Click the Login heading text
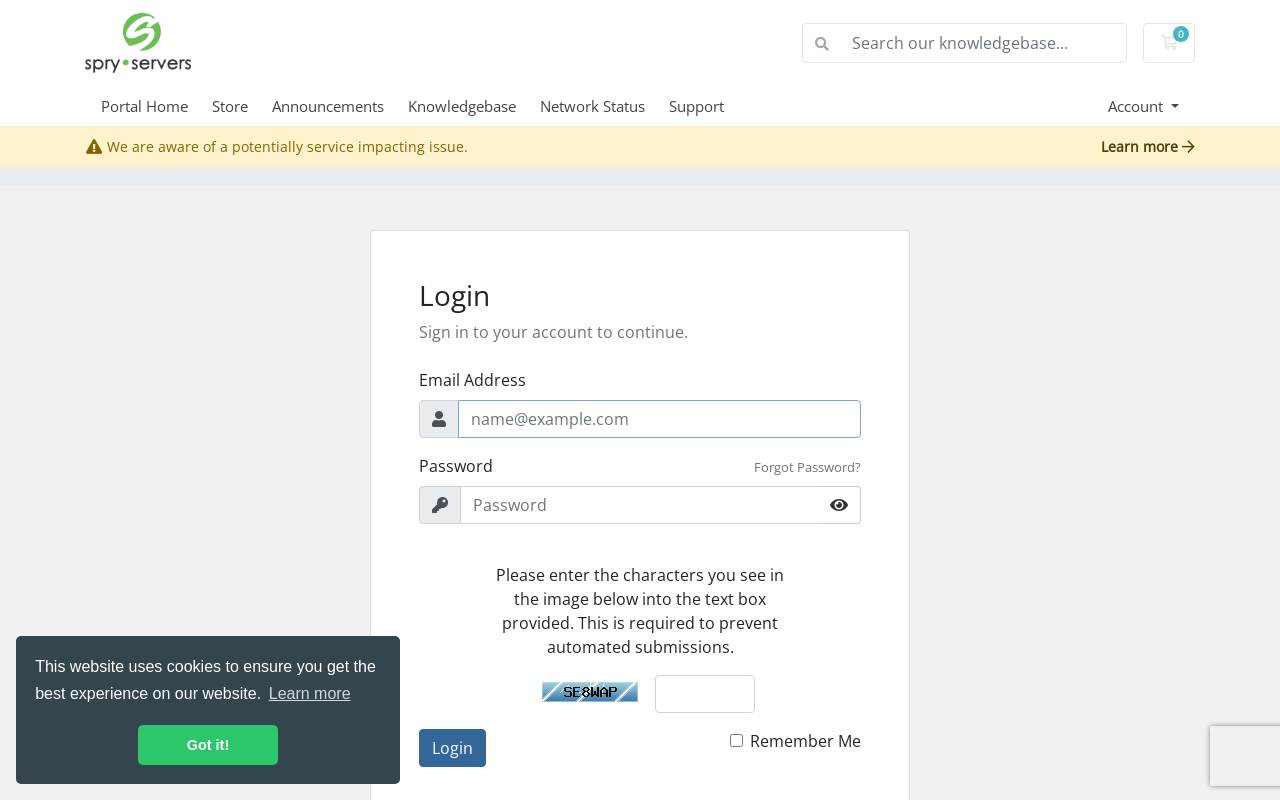 point(454,296)
